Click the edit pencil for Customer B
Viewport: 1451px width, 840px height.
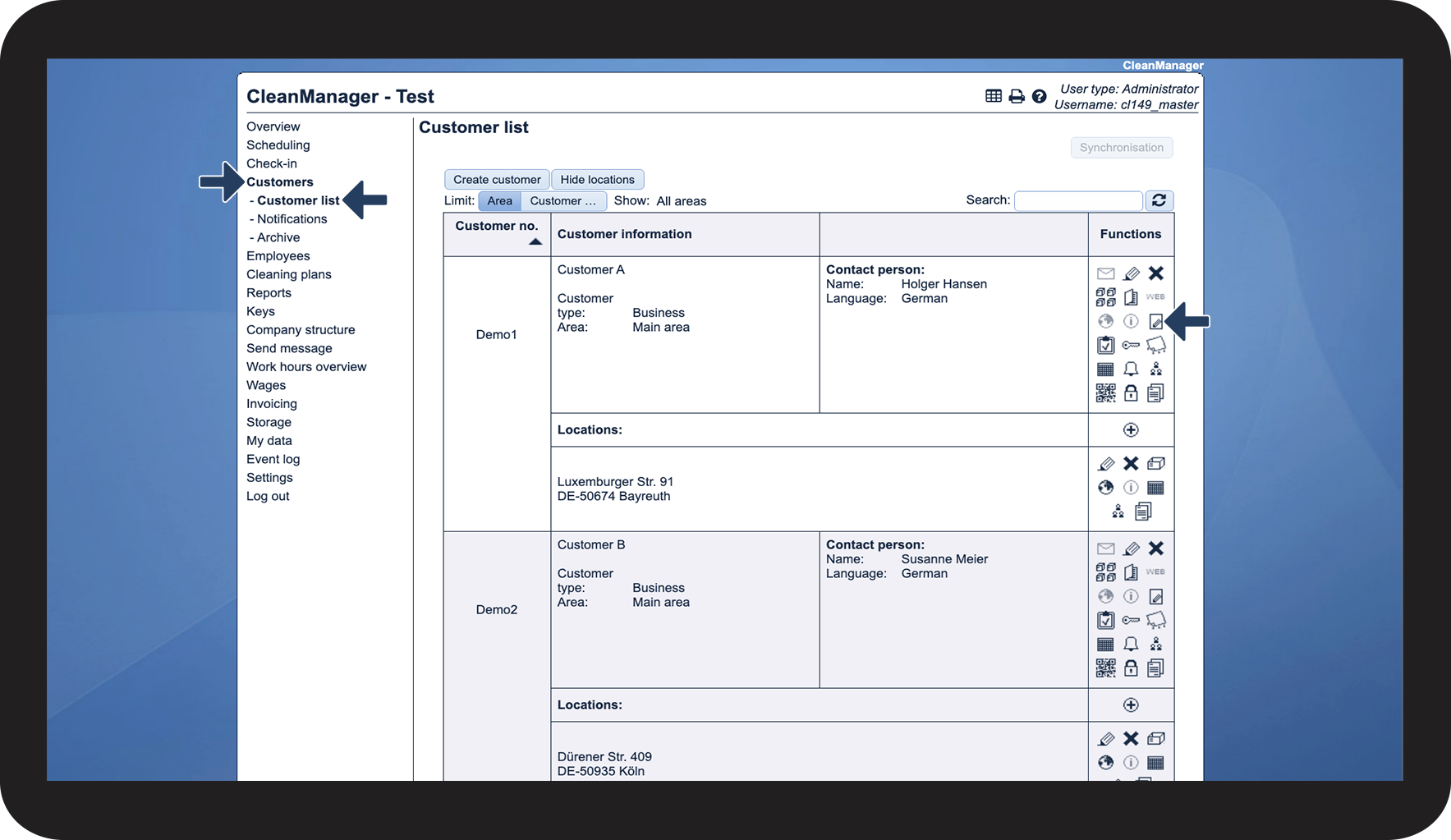click(x=1132, y=549)
